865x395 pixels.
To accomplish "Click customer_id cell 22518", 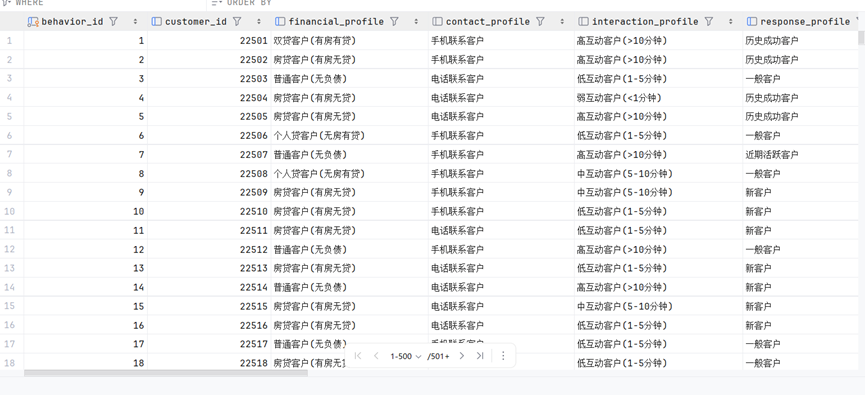I will tap(209, 363).
